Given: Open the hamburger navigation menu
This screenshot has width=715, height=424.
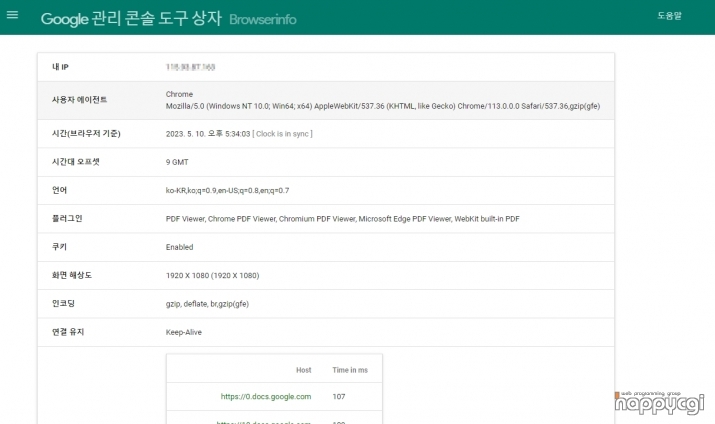Looking at the screenshot, I should [12, 15].
